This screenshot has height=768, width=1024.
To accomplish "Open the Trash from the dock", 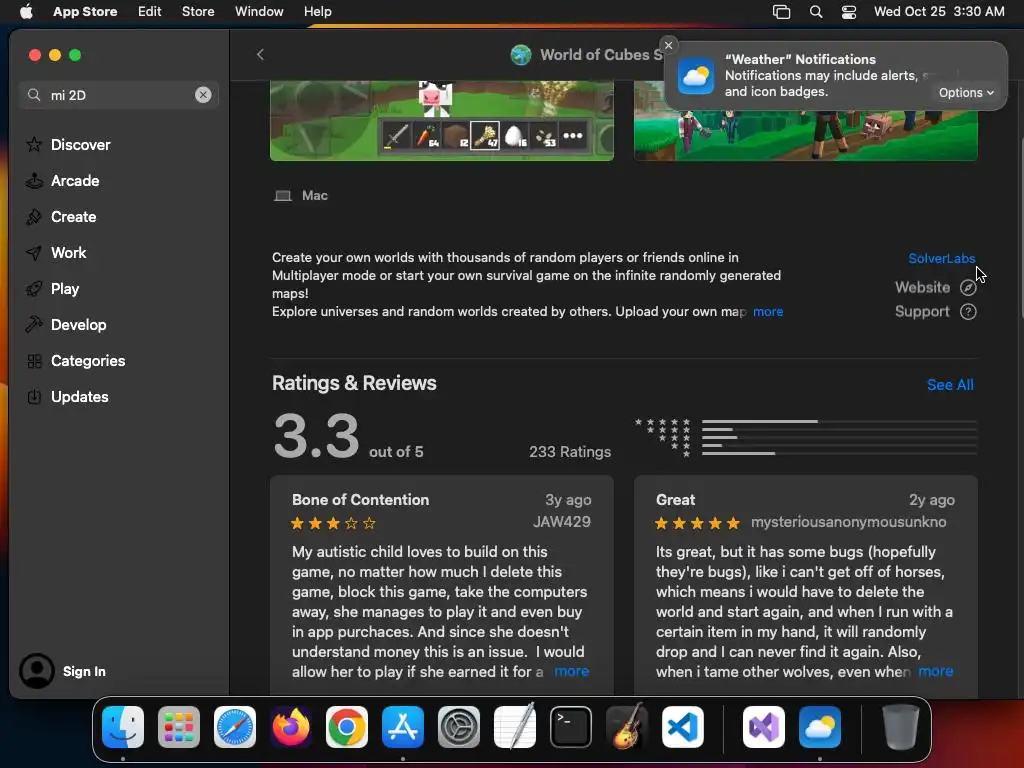I will [x=901, y=727].
